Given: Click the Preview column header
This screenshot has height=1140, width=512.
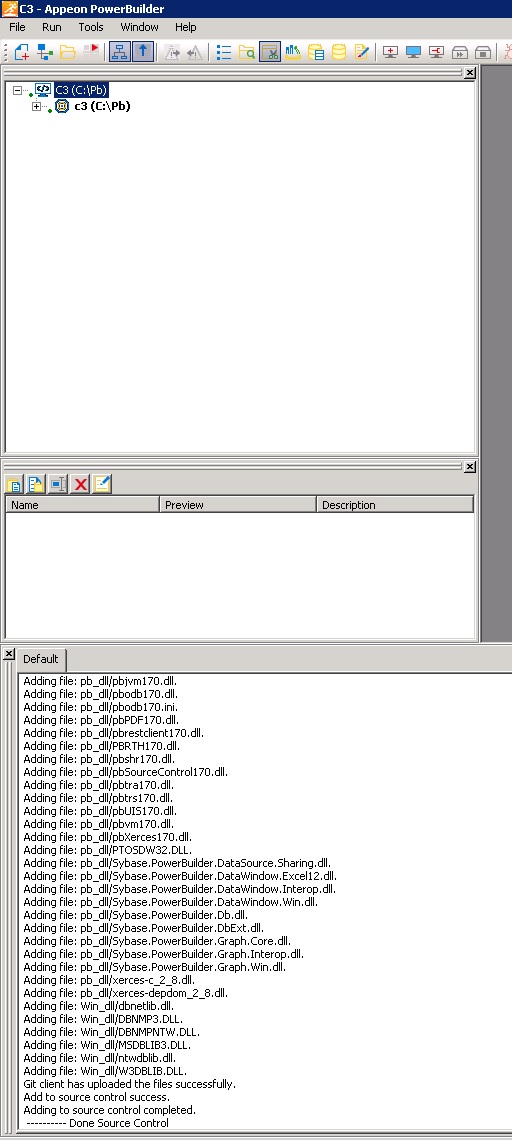Looking at the screenshot, I should coord(238,505).
